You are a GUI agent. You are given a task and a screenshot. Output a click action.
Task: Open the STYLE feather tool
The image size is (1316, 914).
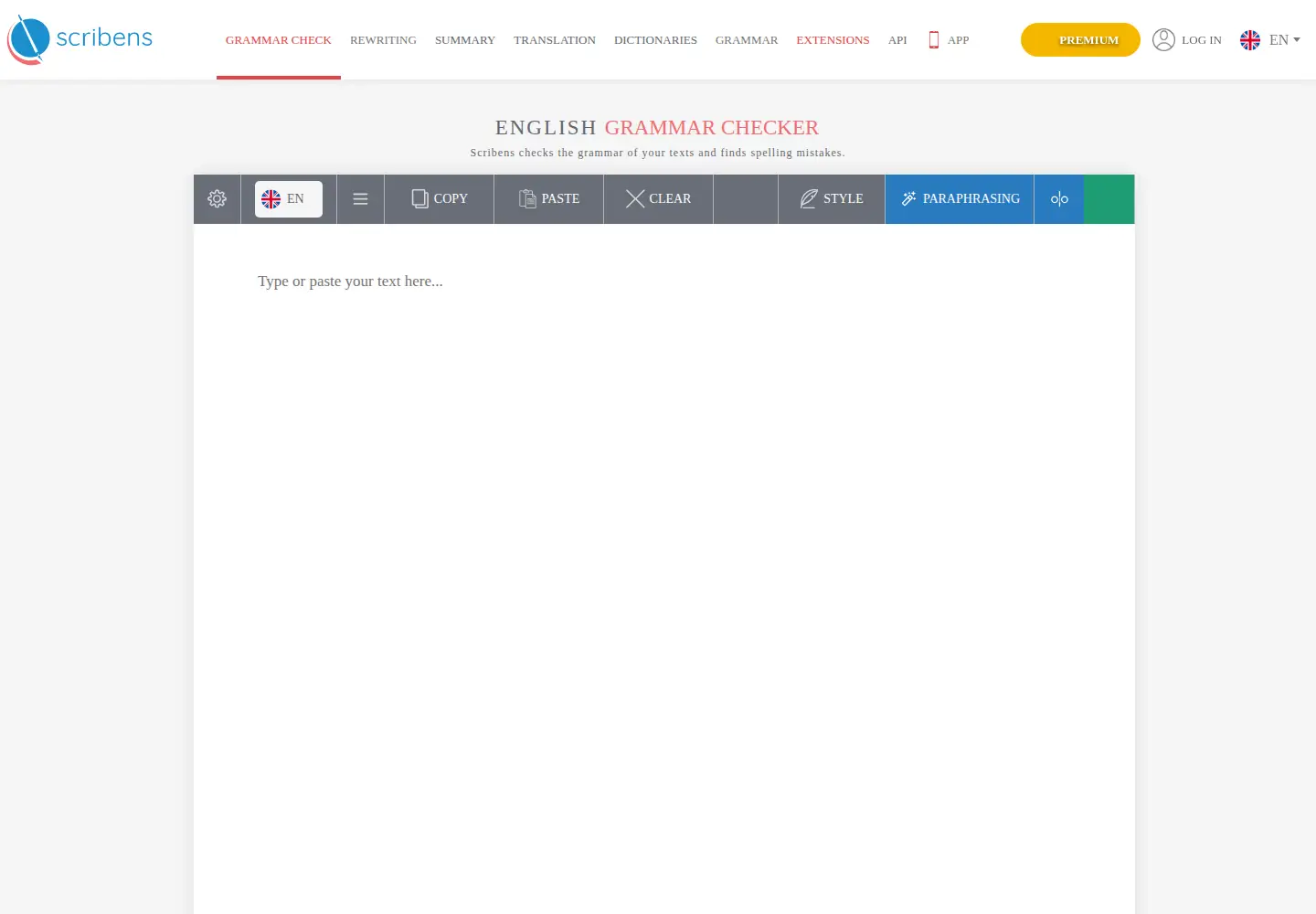832,198
